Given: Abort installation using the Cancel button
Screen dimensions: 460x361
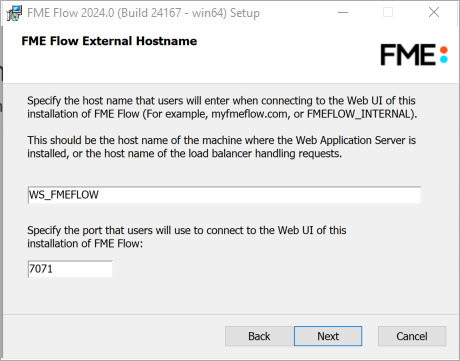Looking at the screenshot, I should (x=412, y=336).
